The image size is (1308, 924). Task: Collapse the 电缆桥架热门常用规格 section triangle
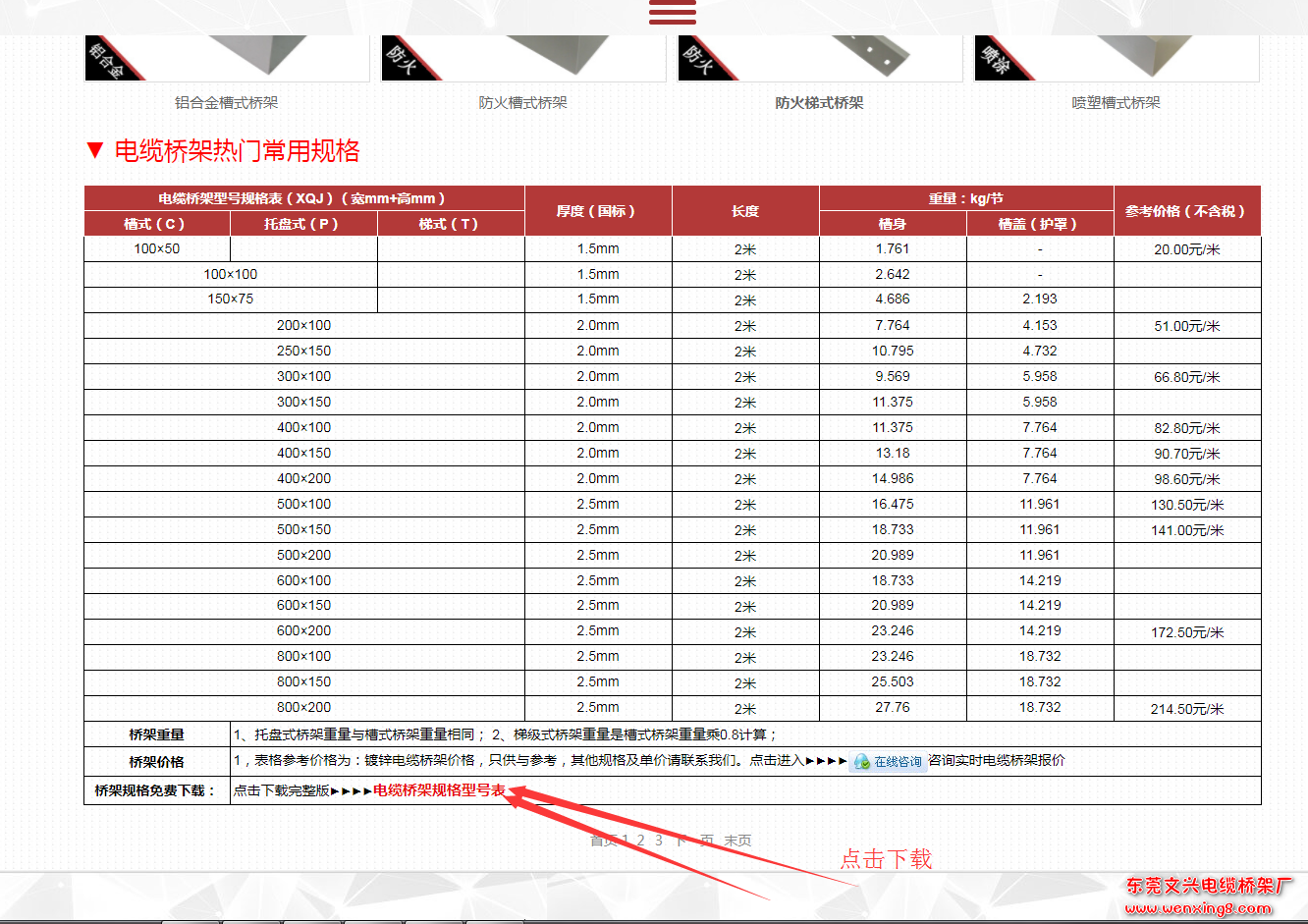coord(94,150)
